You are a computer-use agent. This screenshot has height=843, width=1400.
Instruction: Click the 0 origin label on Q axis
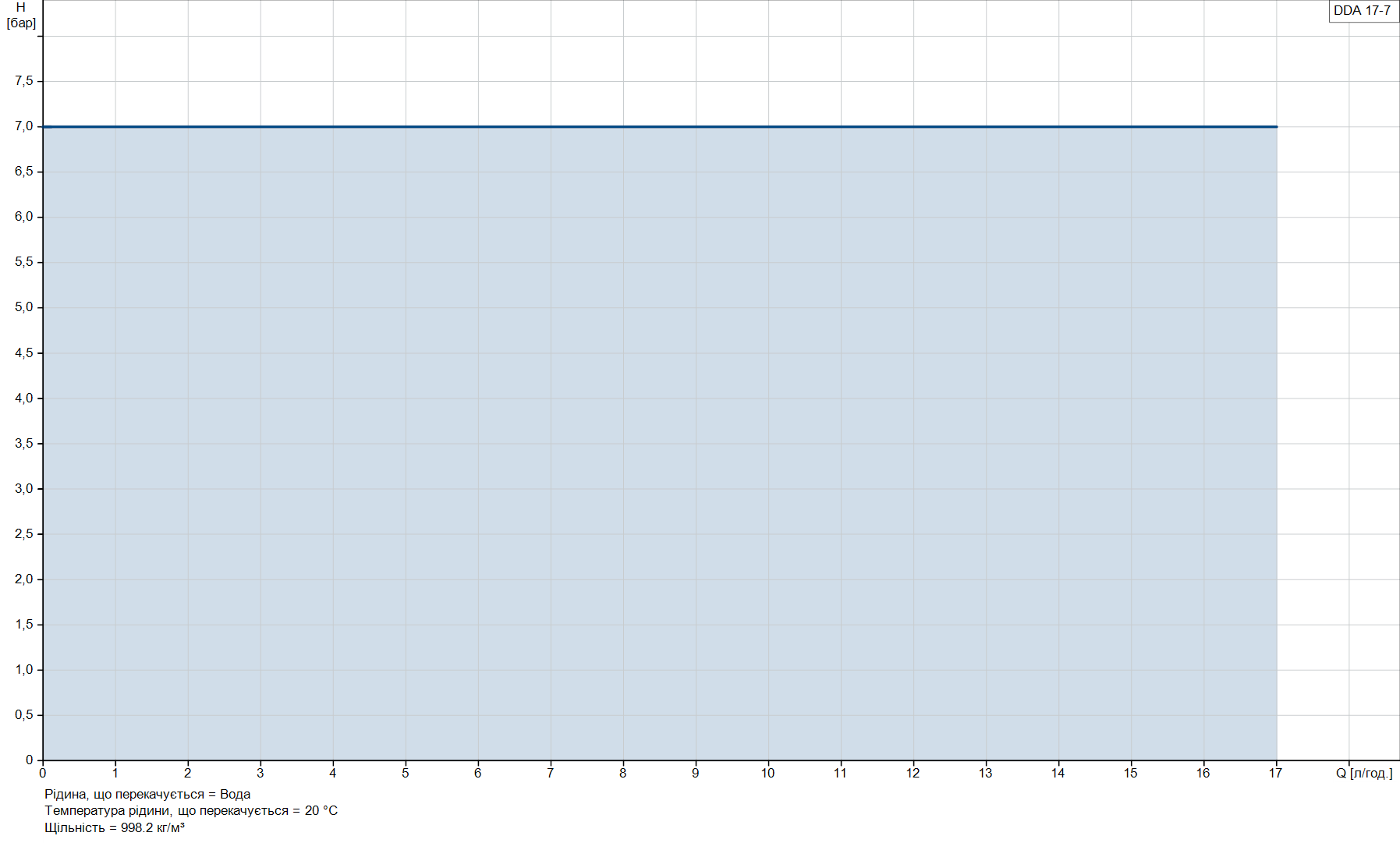point(42,773)
